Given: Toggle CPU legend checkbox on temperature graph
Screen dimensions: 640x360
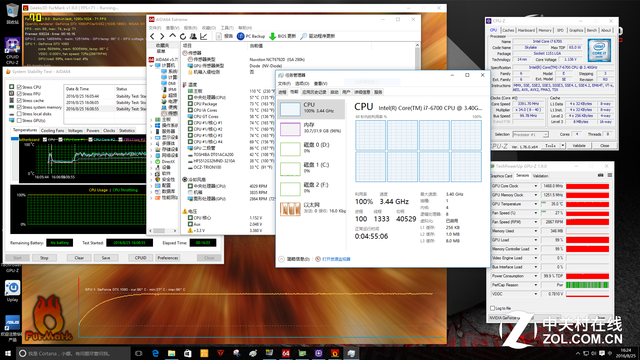Looking at the screenshot, I should (45, 140).
